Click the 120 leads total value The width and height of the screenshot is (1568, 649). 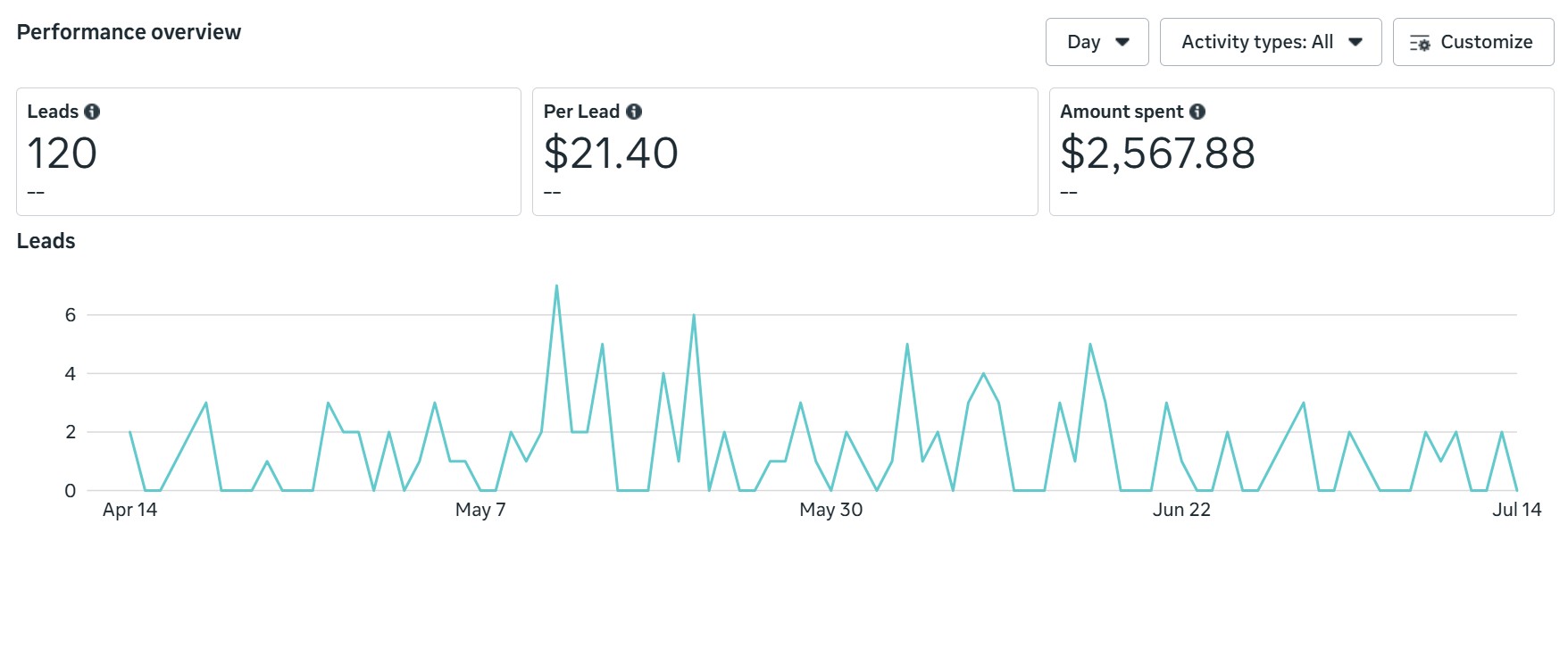click(62, 154)
